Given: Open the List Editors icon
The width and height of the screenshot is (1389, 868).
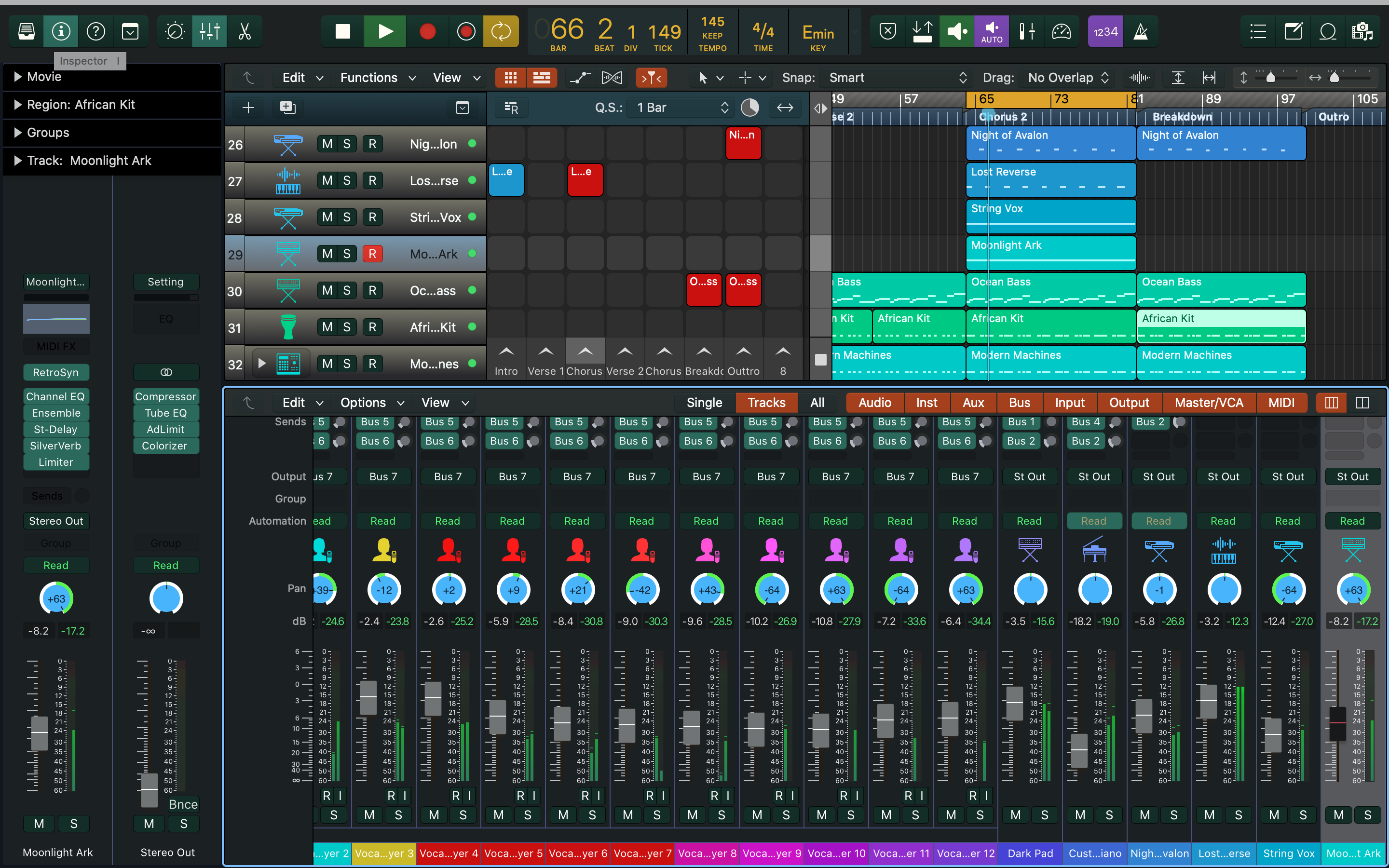Looking at the screenshot, I should (1258, 31).
